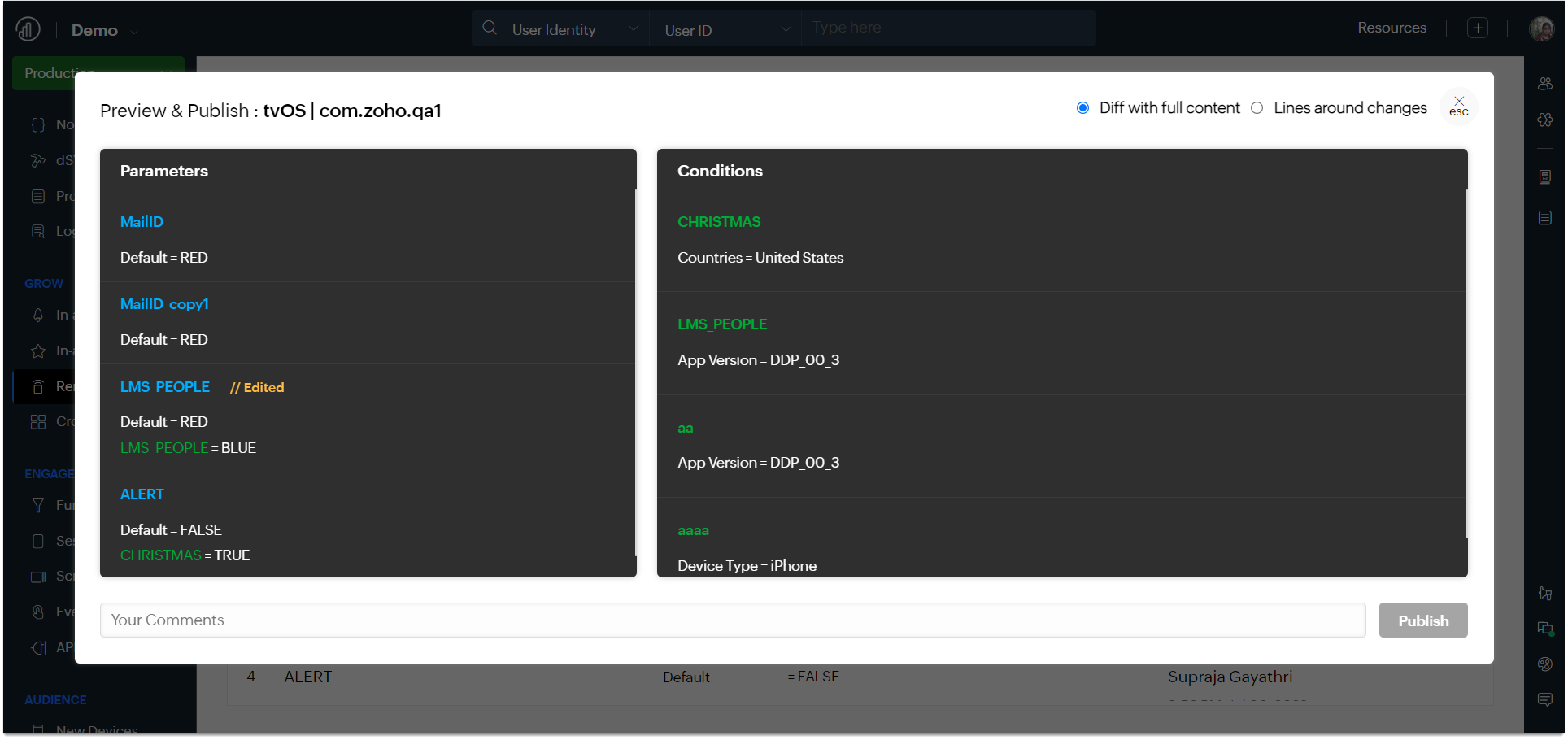Open the user profile avatar

click(x=1541, y=28)
